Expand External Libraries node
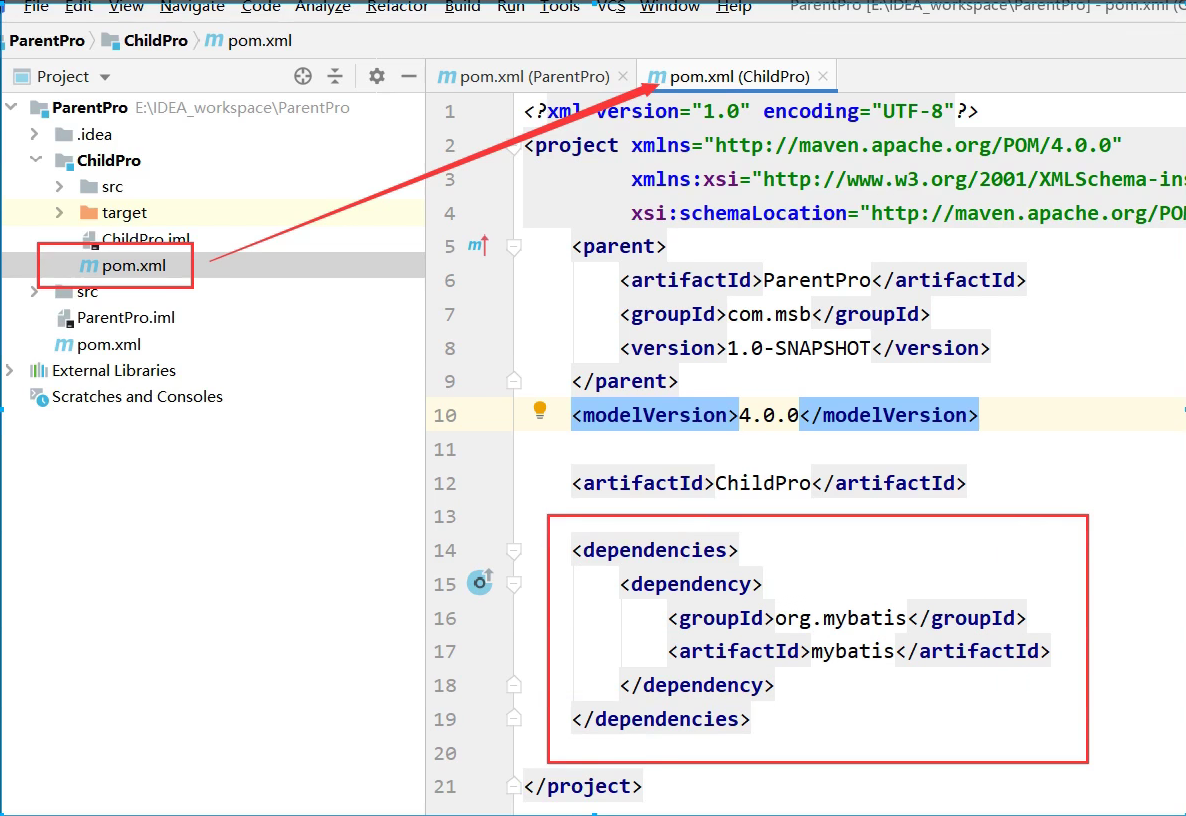 [x=10, y=370]
